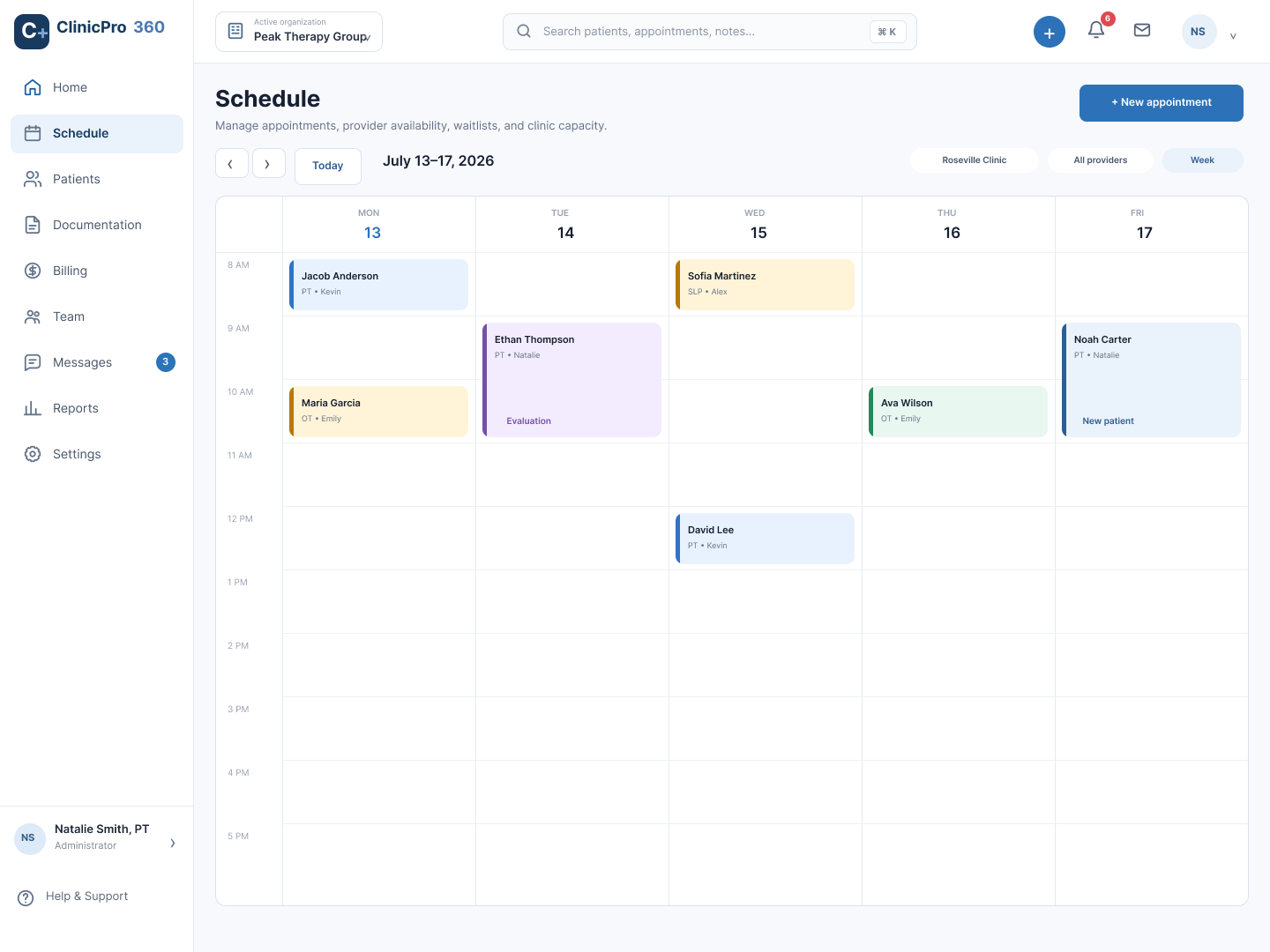Click the search magnifier icon
This screenshot has width=1270, height=952.
pyautogui.click(x=524, y=31)
